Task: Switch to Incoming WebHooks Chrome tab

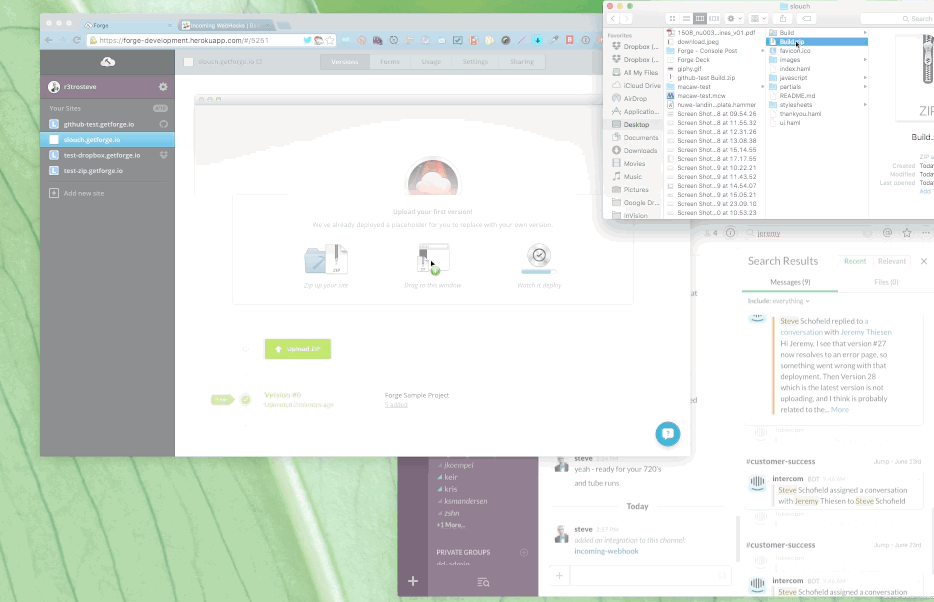Action: click(x=226, y=26)
